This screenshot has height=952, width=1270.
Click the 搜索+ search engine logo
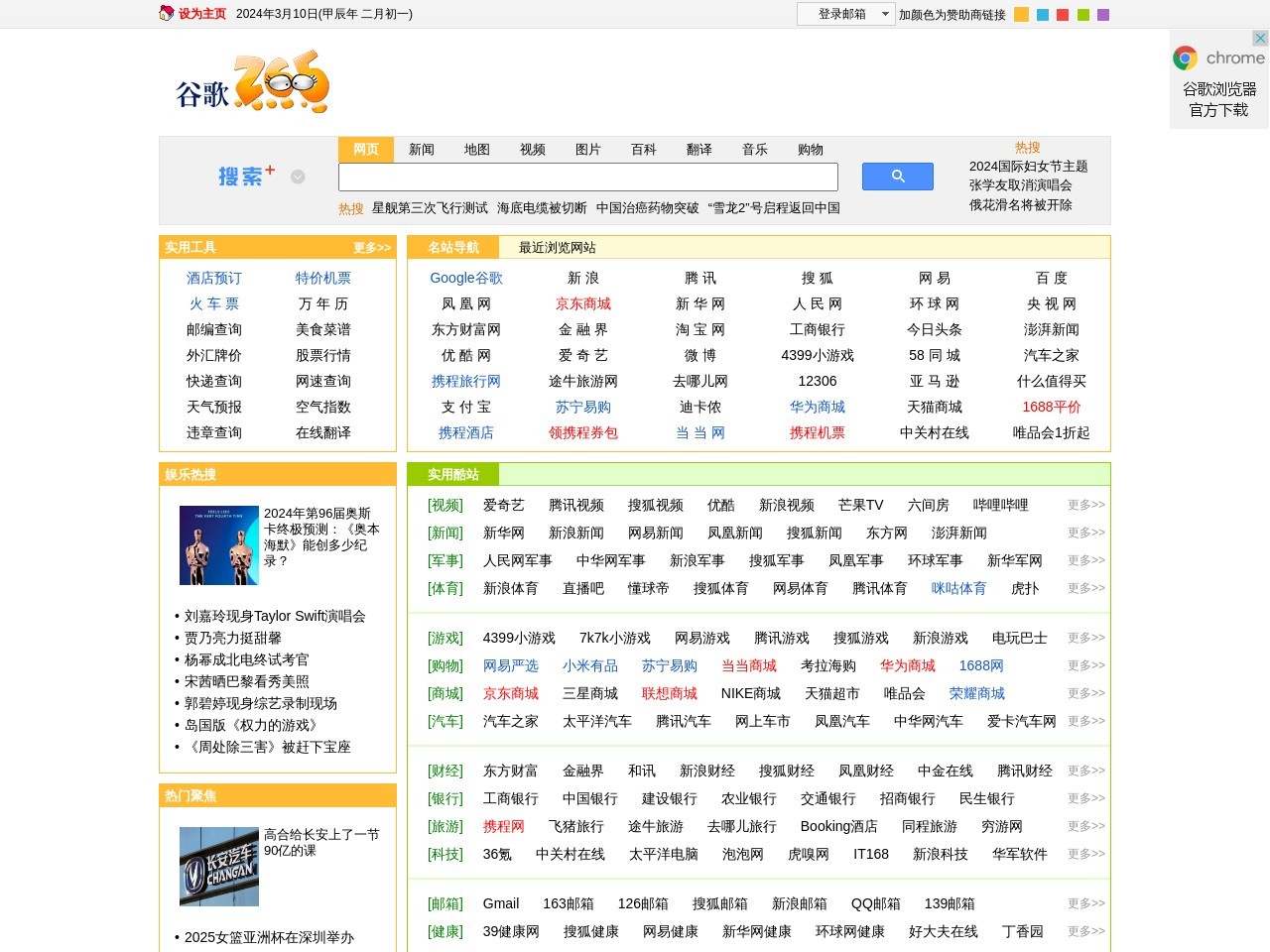pos(246,177)
